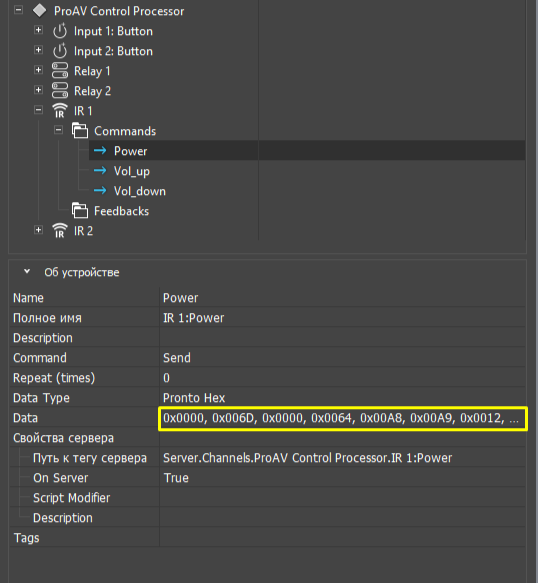The height and width of the screenshot is (583, 538).
Task: Click the Data property label
Action: [25, 418]
